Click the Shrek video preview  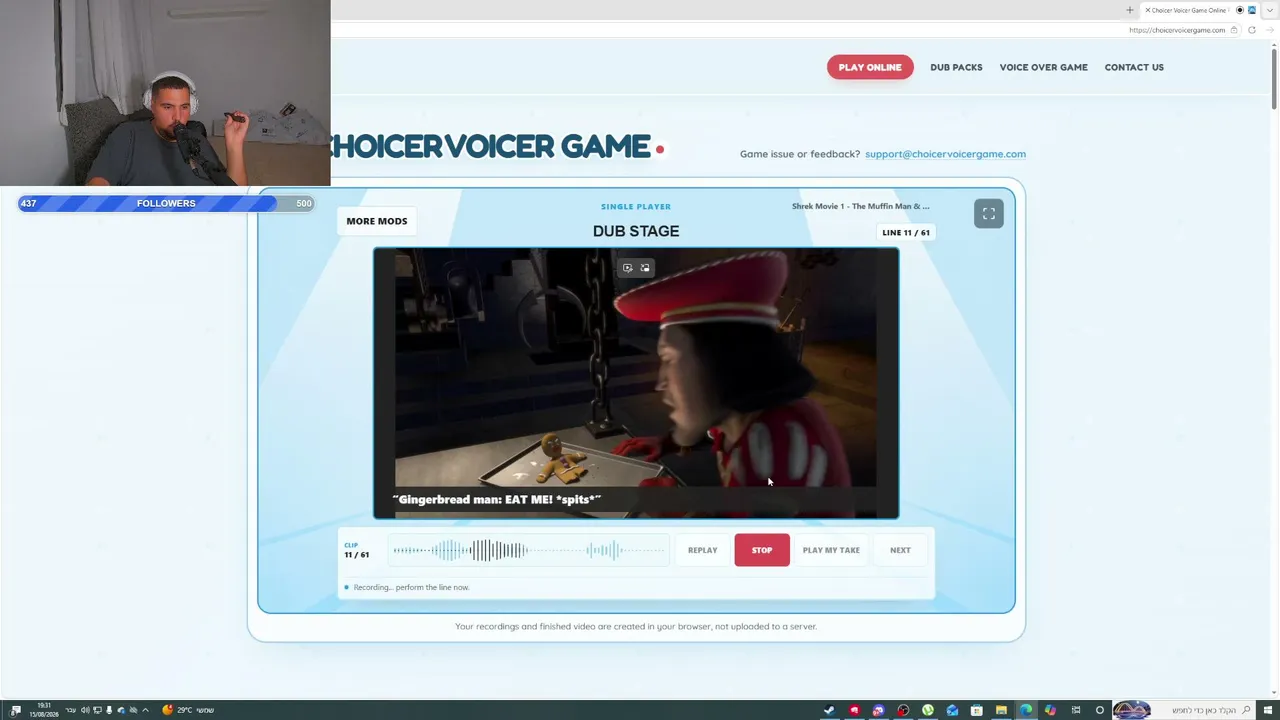coord(636,383)
